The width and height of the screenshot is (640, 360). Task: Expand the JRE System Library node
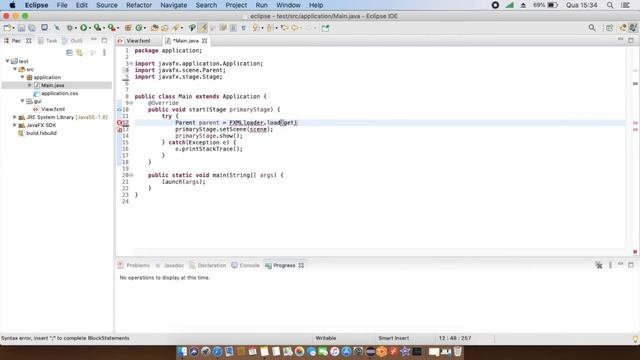point(15,117)
